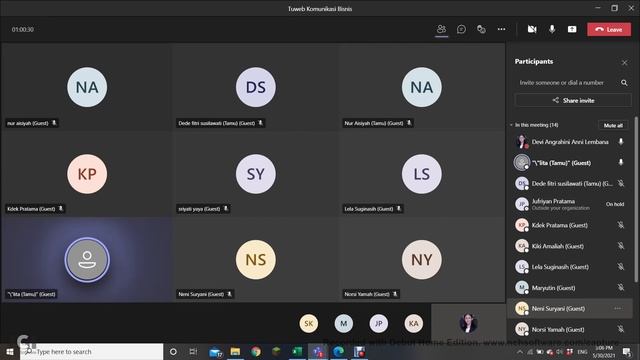Toggle mic for Devi Angrahini Anni Lembana
The width and height of the screenshot is (640, 360).
[621, 142]
